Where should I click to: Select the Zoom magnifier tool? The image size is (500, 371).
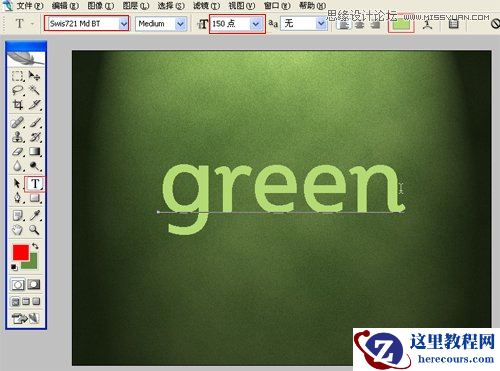pyautogui.click(x=34, y=230)
